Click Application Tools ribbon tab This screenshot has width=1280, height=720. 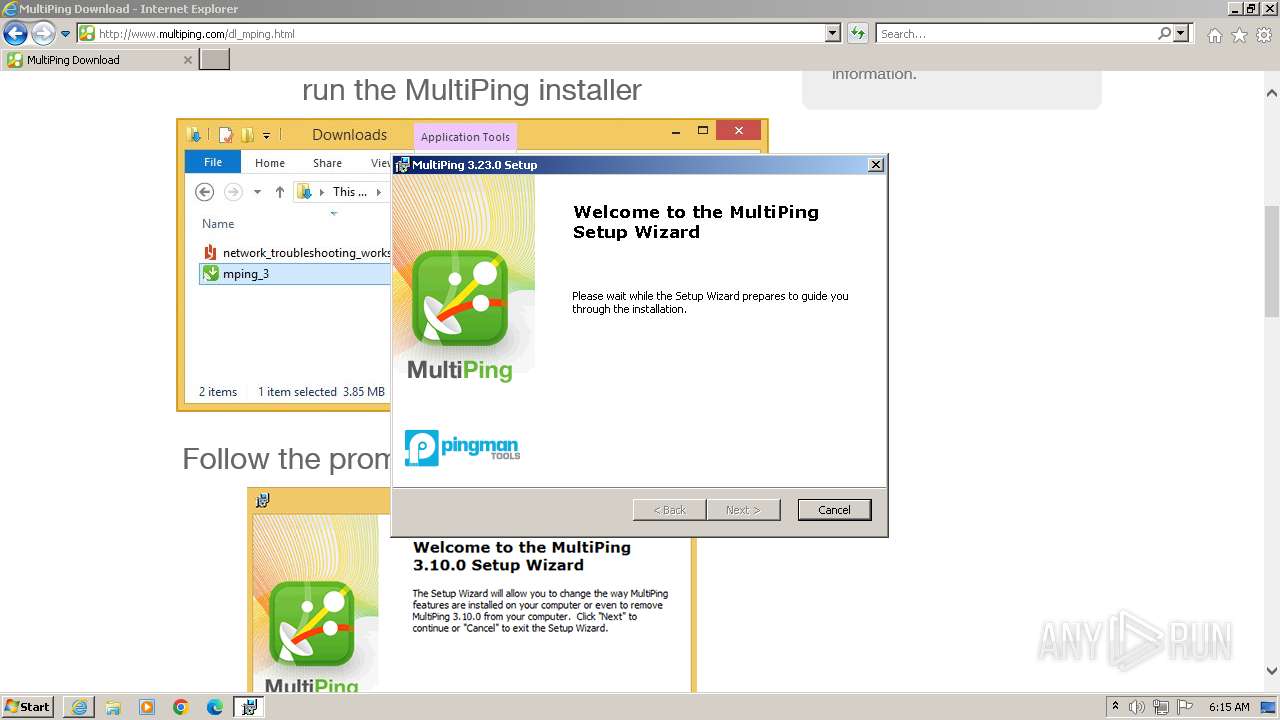465,137
